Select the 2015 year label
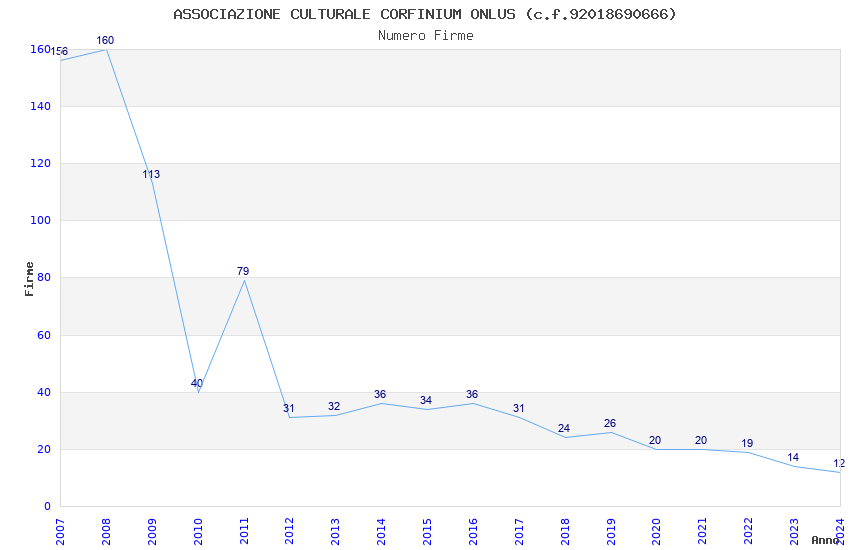 (x=427, y=532)
